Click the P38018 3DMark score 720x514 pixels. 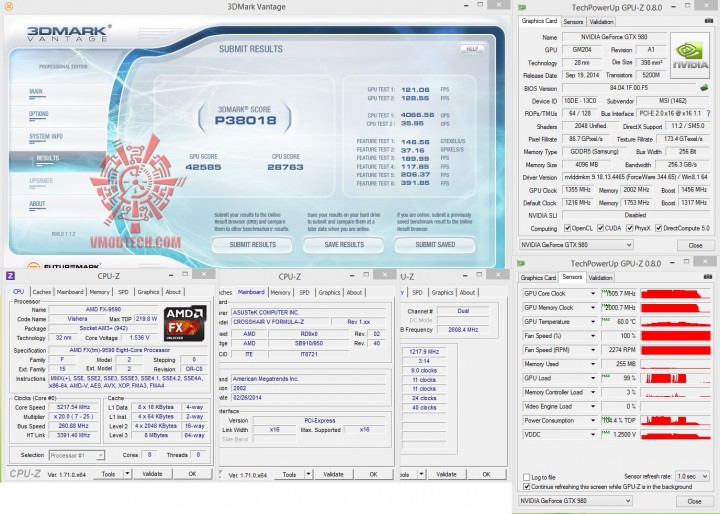[x=245, y=121]
